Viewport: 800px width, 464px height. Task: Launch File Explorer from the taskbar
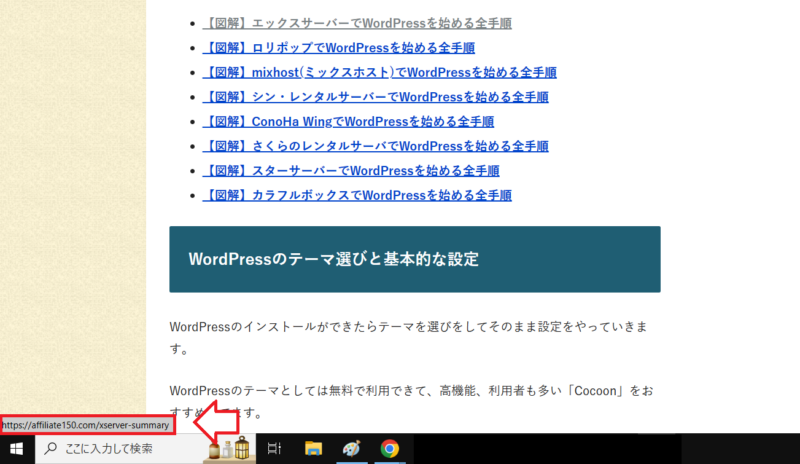point(313,449)
